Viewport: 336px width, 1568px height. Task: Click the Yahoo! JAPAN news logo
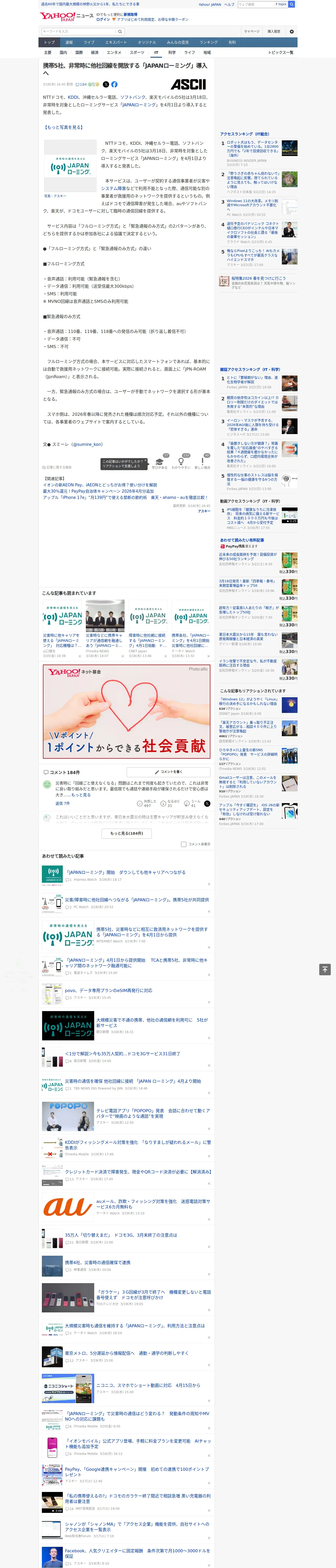point(66,17)
